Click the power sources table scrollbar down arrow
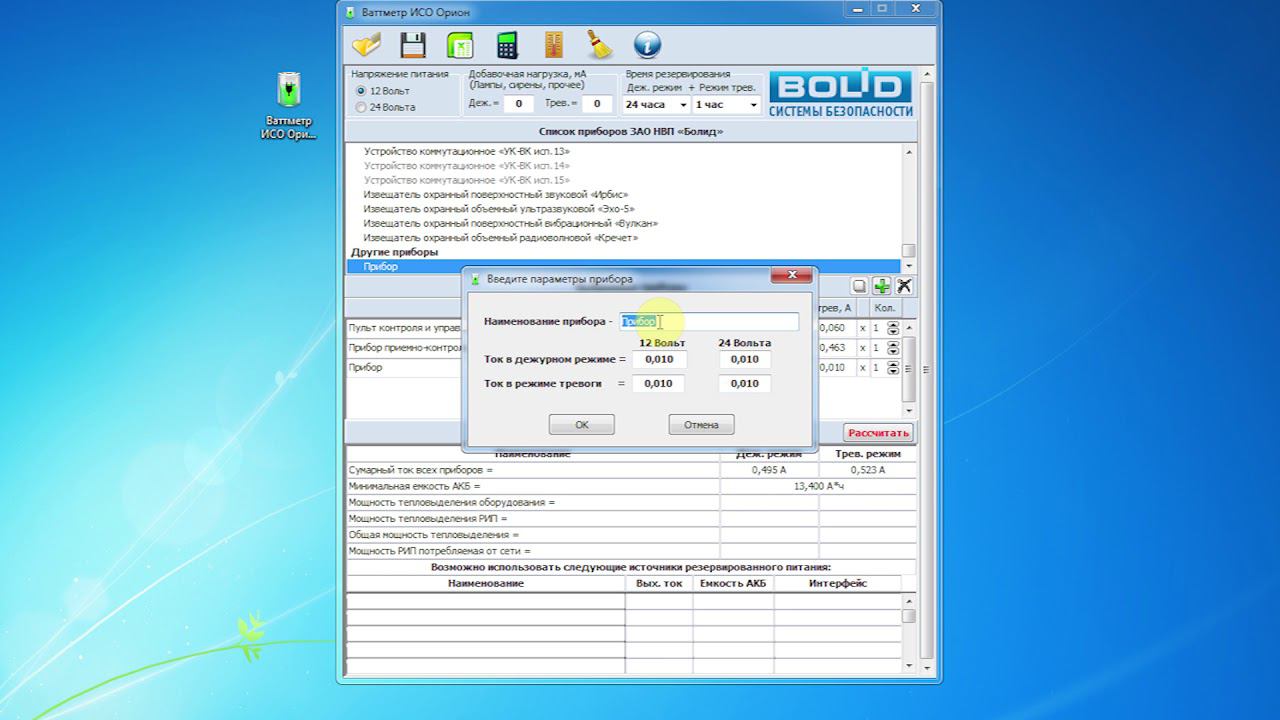 pos(909,665)
